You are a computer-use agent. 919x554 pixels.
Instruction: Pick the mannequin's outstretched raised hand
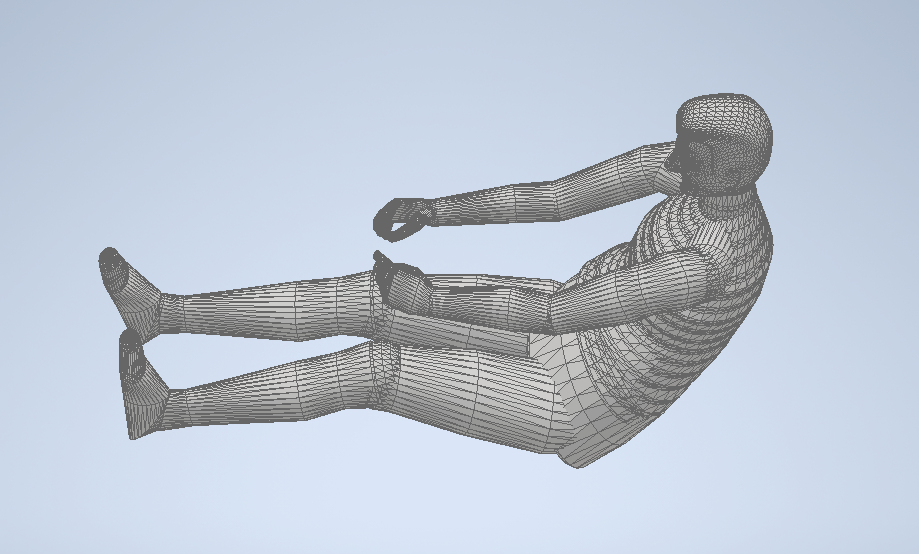pos(404,219)
